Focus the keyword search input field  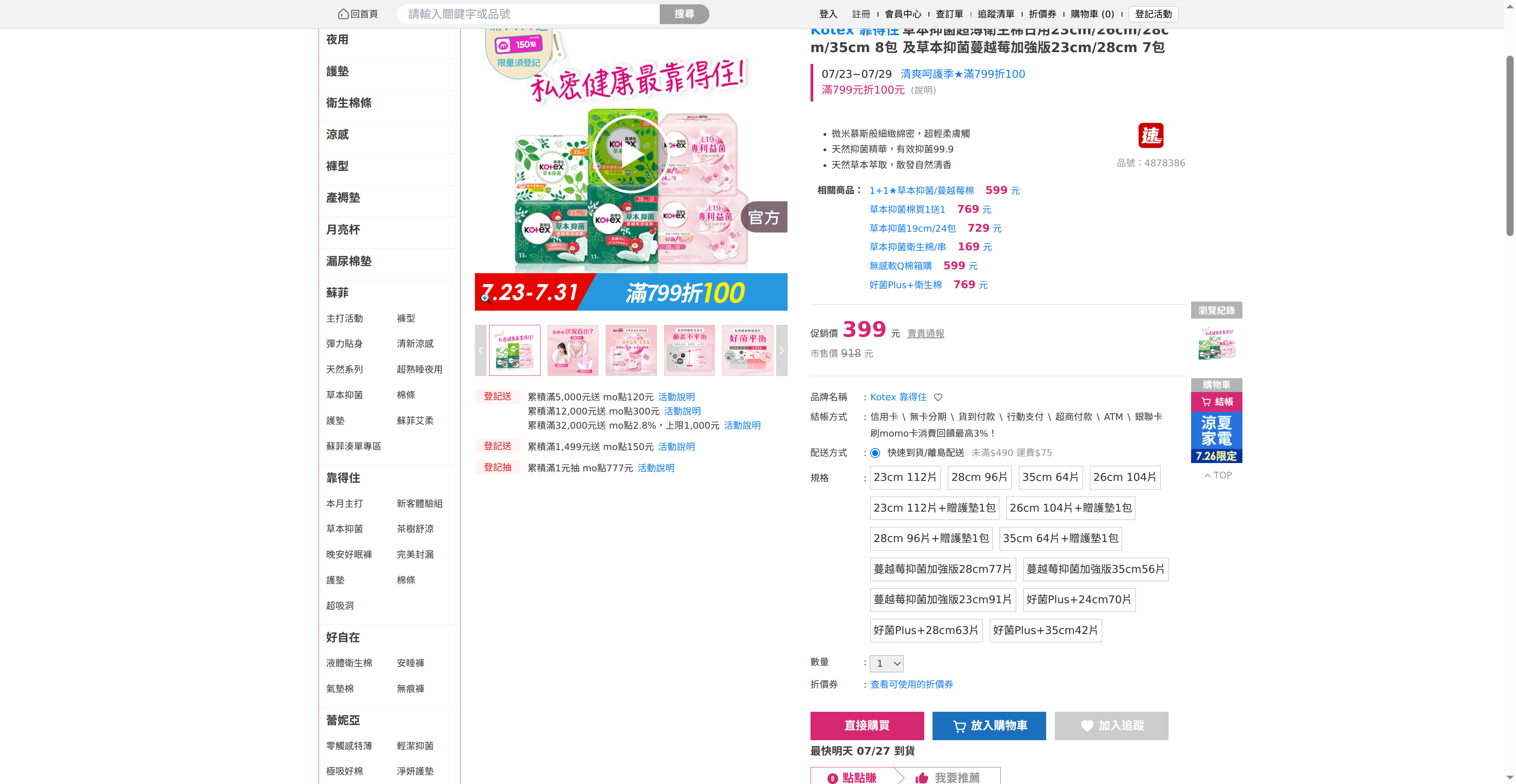coord(528,13)
